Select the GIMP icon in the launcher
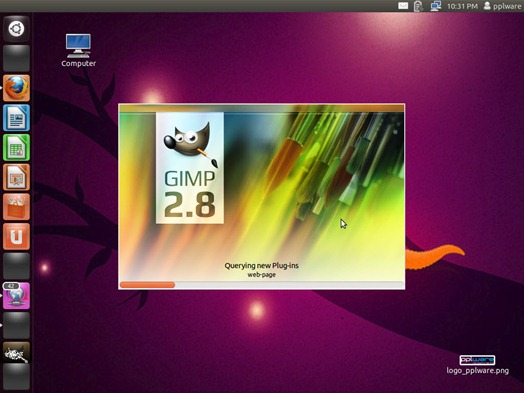524x393 pixels. point(16,353)
